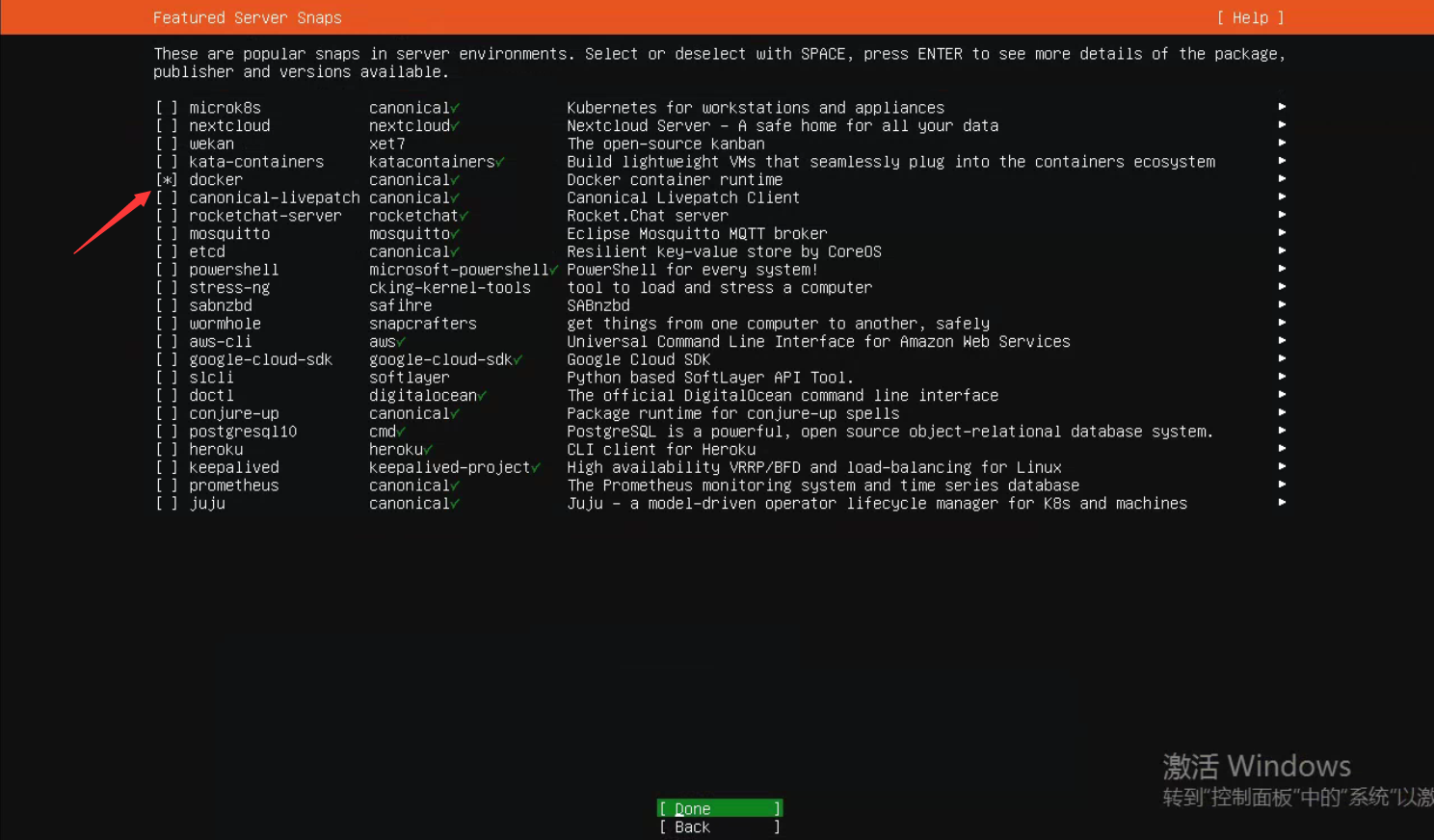This screenshot has height=840, width=1434.
Task: Check the powershell snap checkbox
Action: 167,270
